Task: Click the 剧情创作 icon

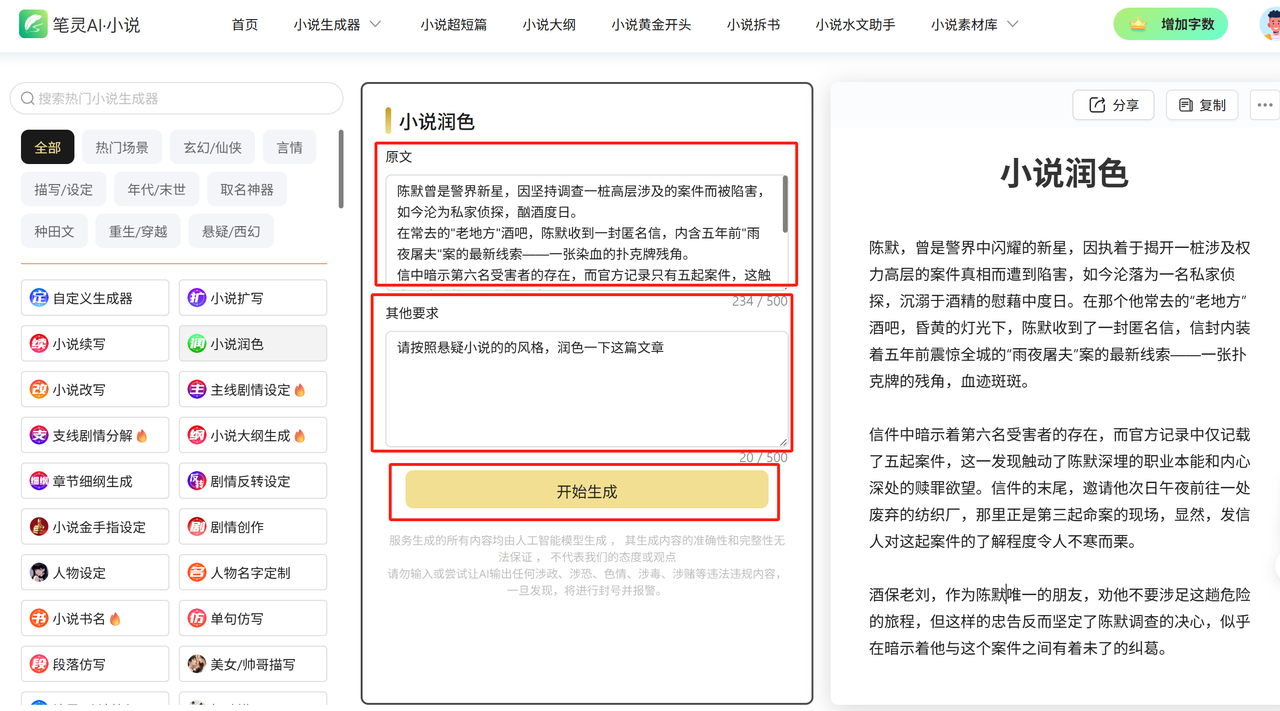Action: (x=197, y=527)
